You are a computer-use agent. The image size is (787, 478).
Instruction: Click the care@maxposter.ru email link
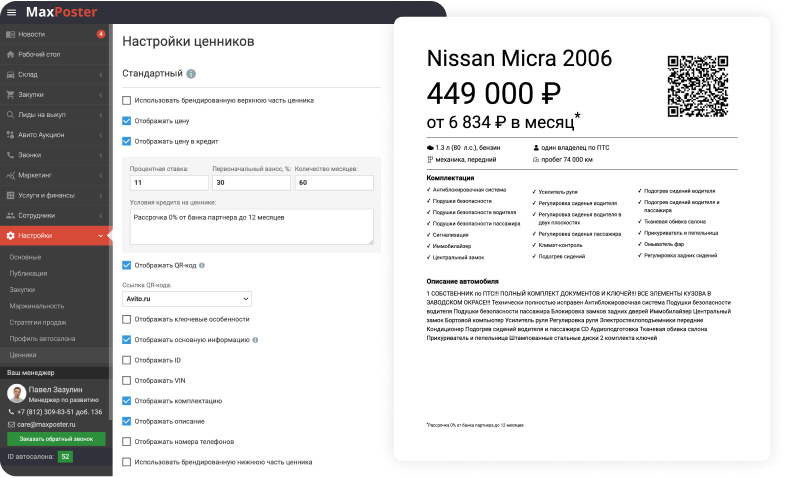click(x=46, y=424)
